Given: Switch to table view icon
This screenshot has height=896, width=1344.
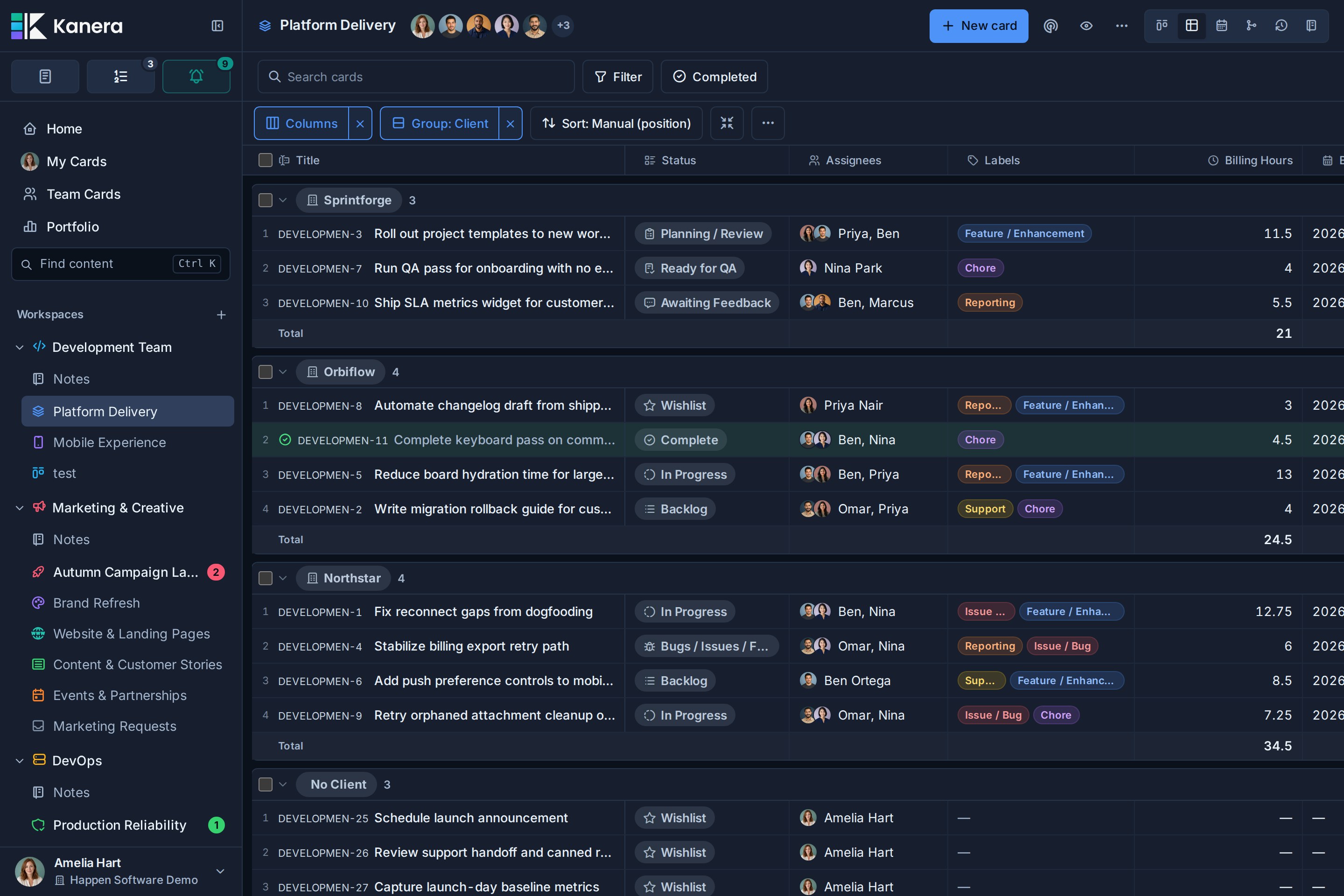Looking at the screenshot, I should (x=1191, y=26).
